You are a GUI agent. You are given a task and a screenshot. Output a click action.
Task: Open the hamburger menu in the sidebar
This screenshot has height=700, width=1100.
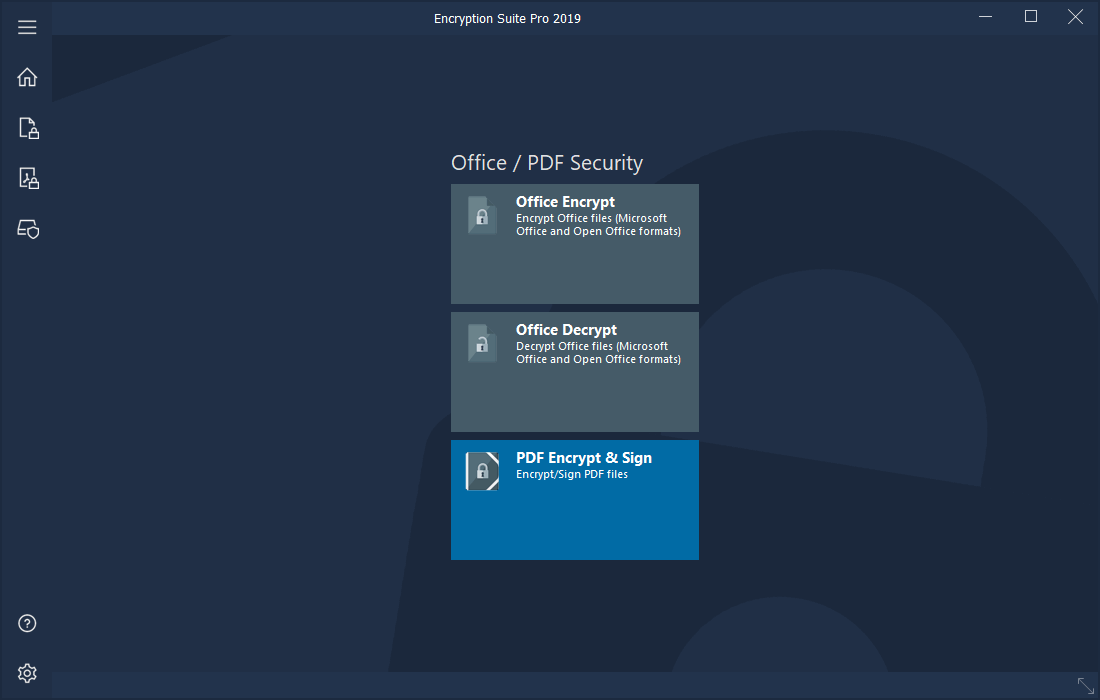click(27, 27)
